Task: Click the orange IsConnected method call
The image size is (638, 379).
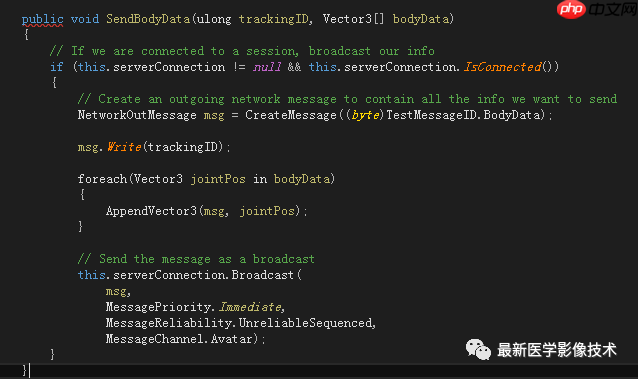Action: 503,67
